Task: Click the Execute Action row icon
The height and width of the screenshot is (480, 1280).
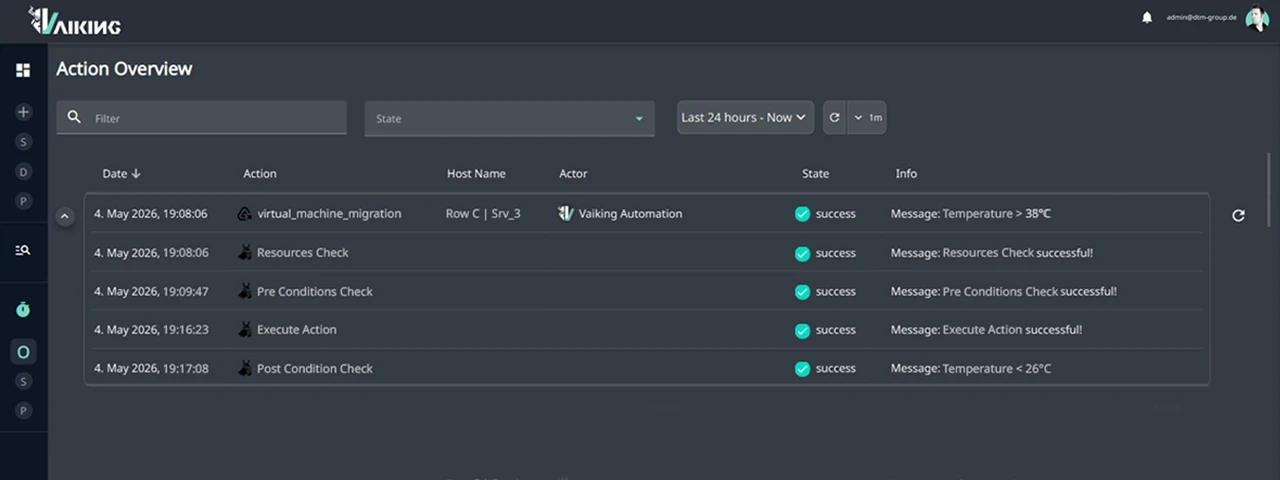Action: (244, 330)
